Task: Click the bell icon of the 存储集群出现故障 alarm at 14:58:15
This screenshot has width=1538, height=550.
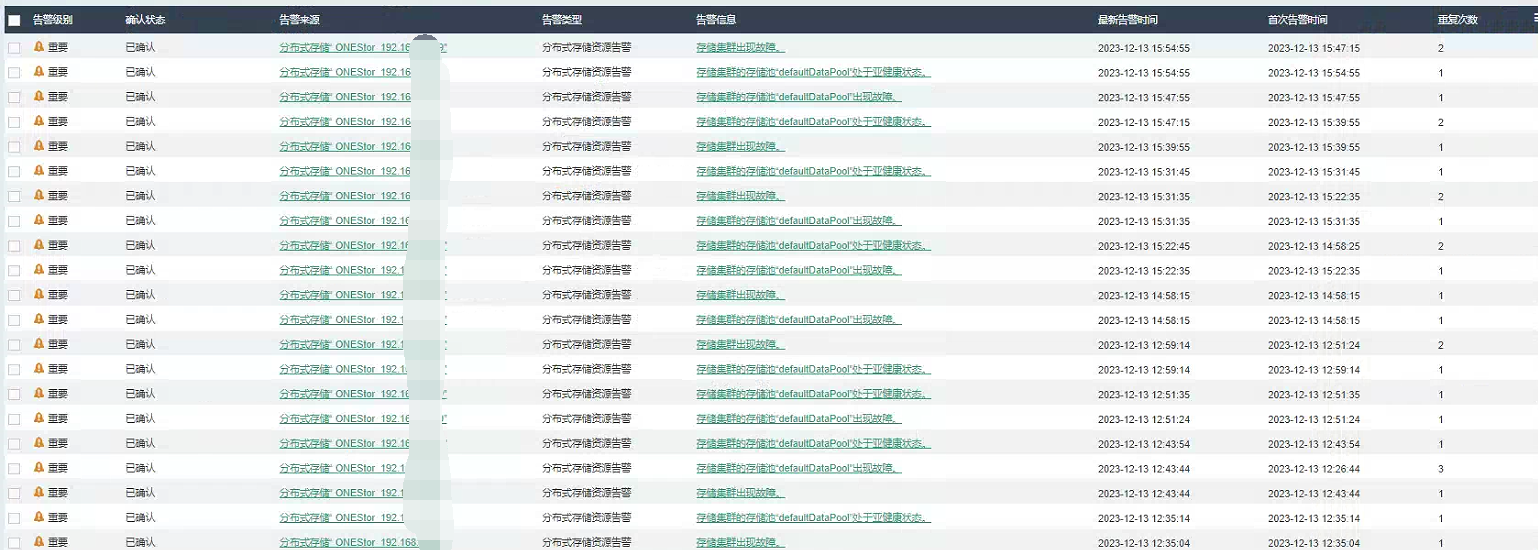Action: click(39, 295)
